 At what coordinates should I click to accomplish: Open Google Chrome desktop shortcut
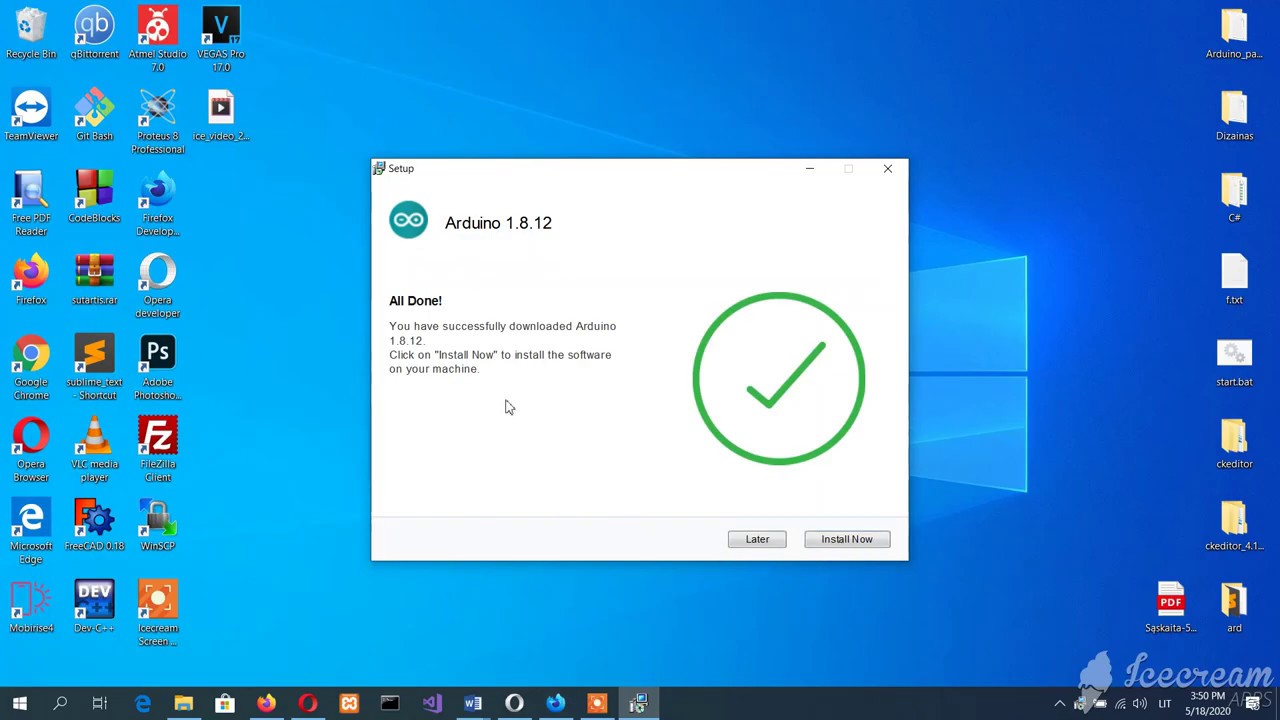click(x=31, y=368)
